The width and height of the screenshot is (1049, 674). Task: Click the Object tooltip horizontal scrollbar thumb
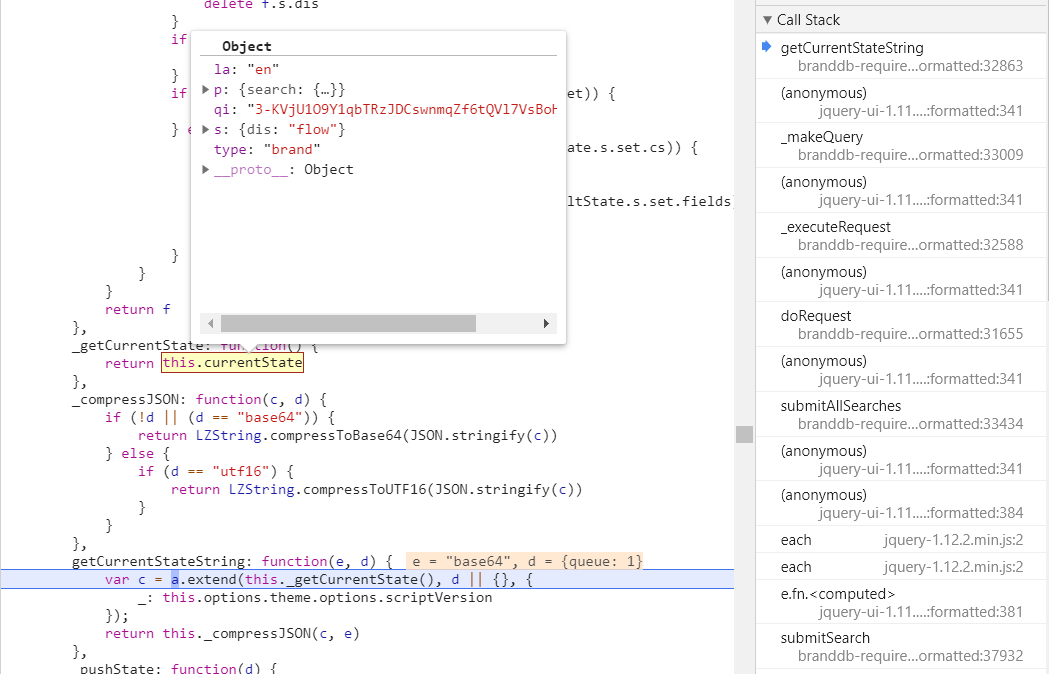[348, 324]
